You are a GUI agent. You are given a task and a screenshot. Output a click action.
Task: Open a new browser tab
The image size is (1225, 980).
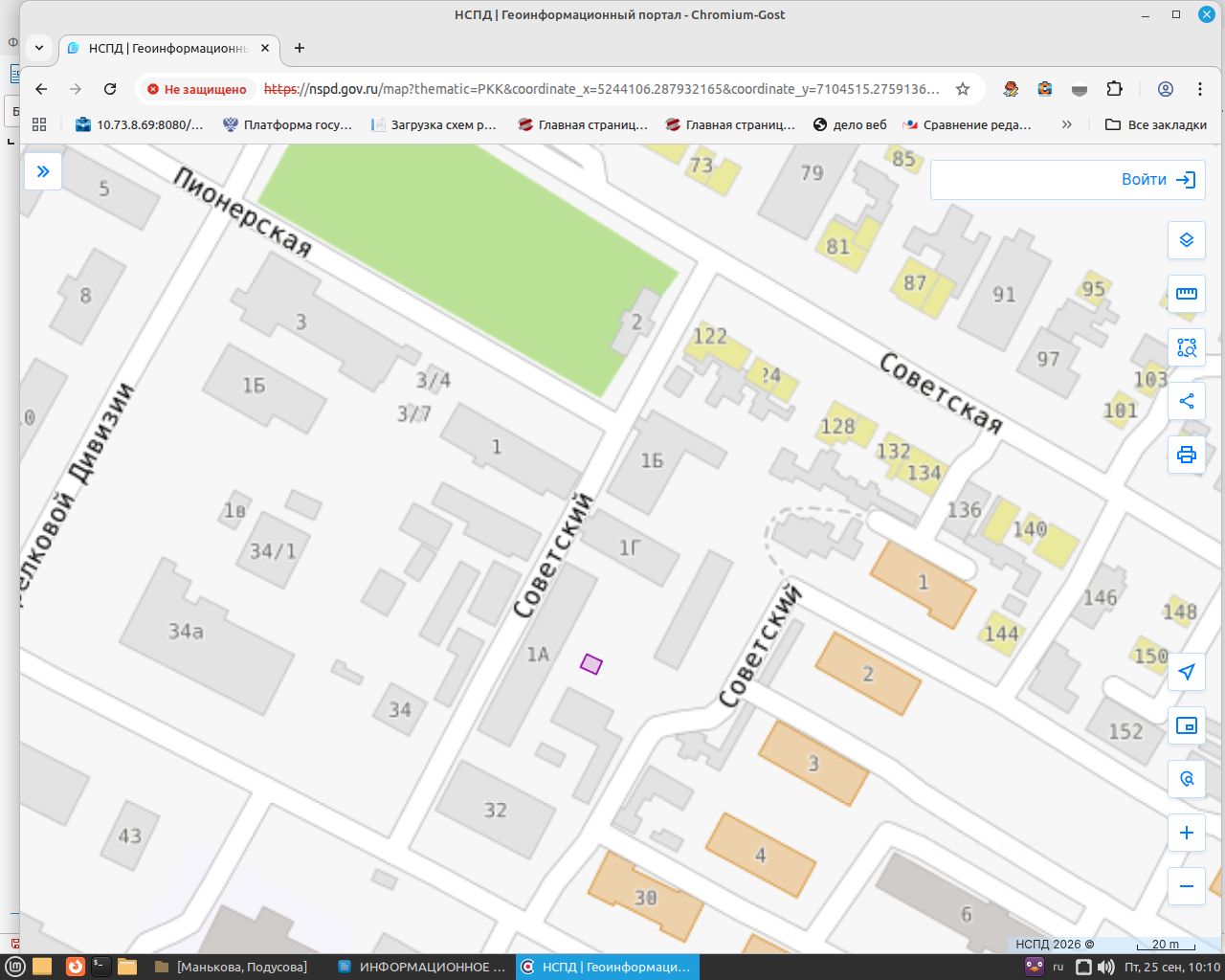[x=300, y=48]
